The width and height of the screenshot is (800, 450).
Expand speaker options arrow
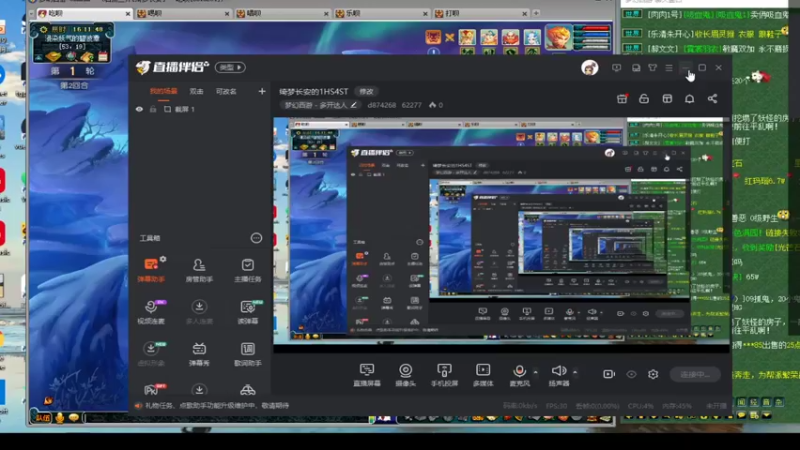574,372
